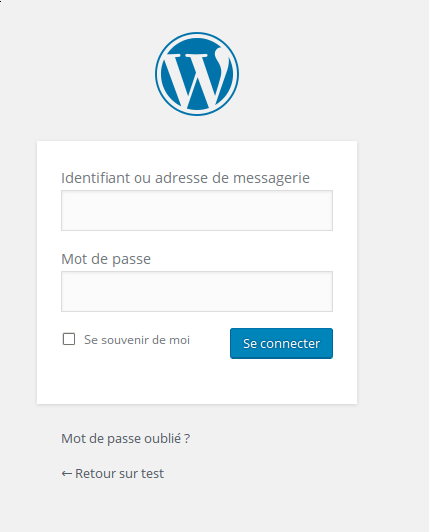The height and width of the screenshot is (532, 429).
Task: Go back to the site named test
Action: point(113,474)
